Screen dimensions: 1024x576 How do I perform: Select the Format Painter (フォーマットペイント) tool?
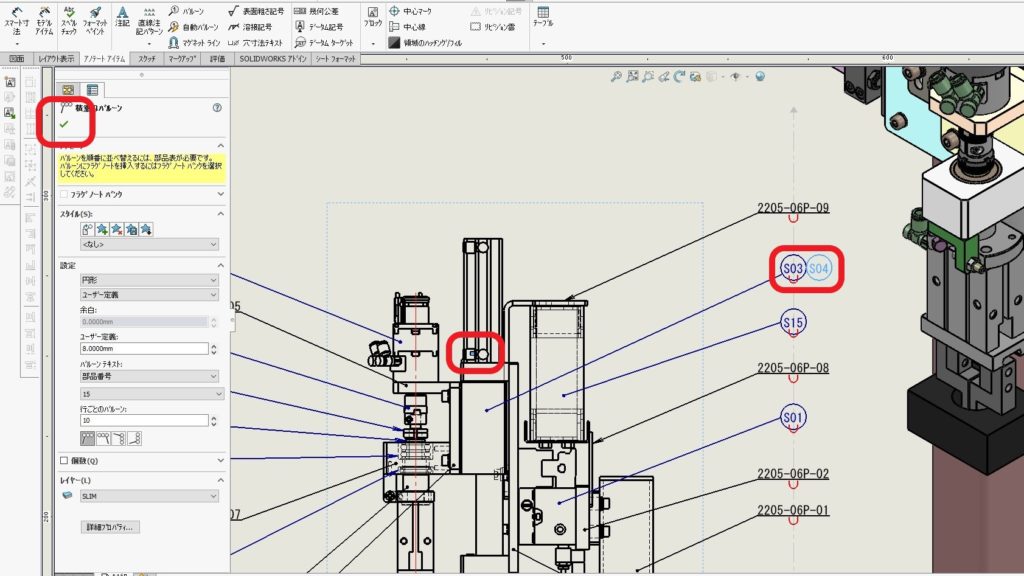point(96,18)
